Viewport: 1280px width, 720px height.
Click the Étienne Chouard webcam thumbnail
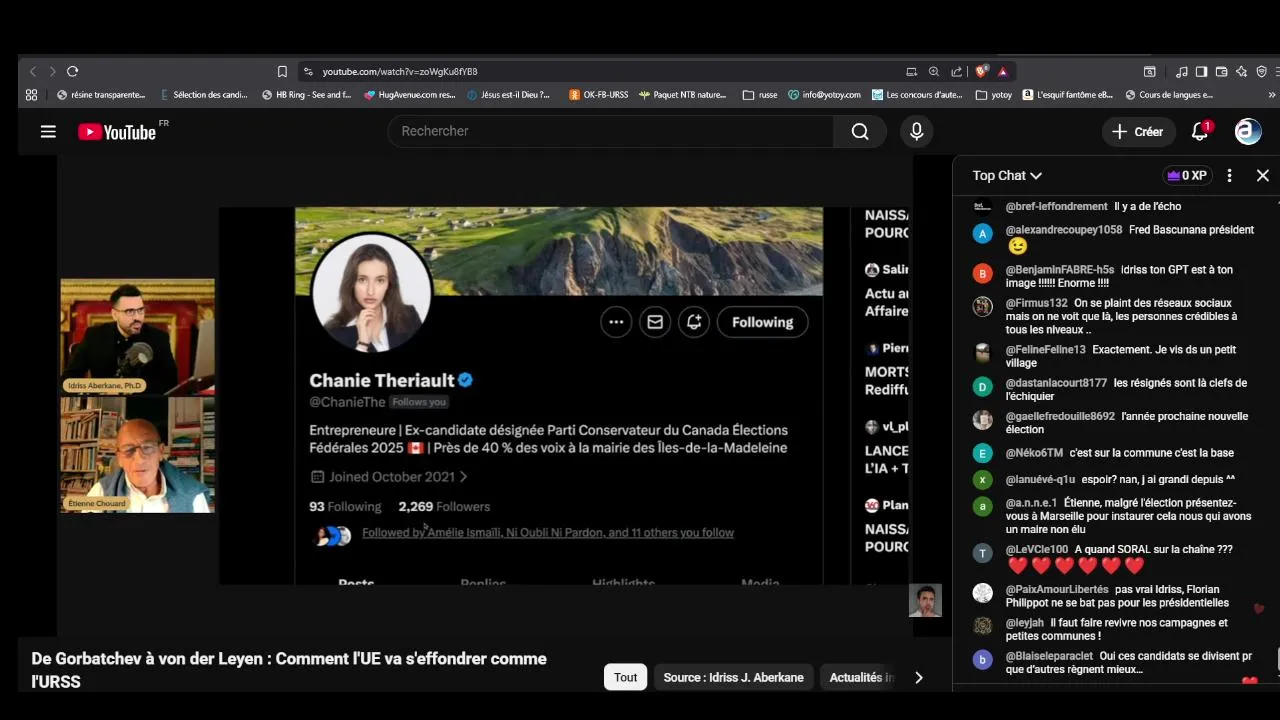point(138,455)
